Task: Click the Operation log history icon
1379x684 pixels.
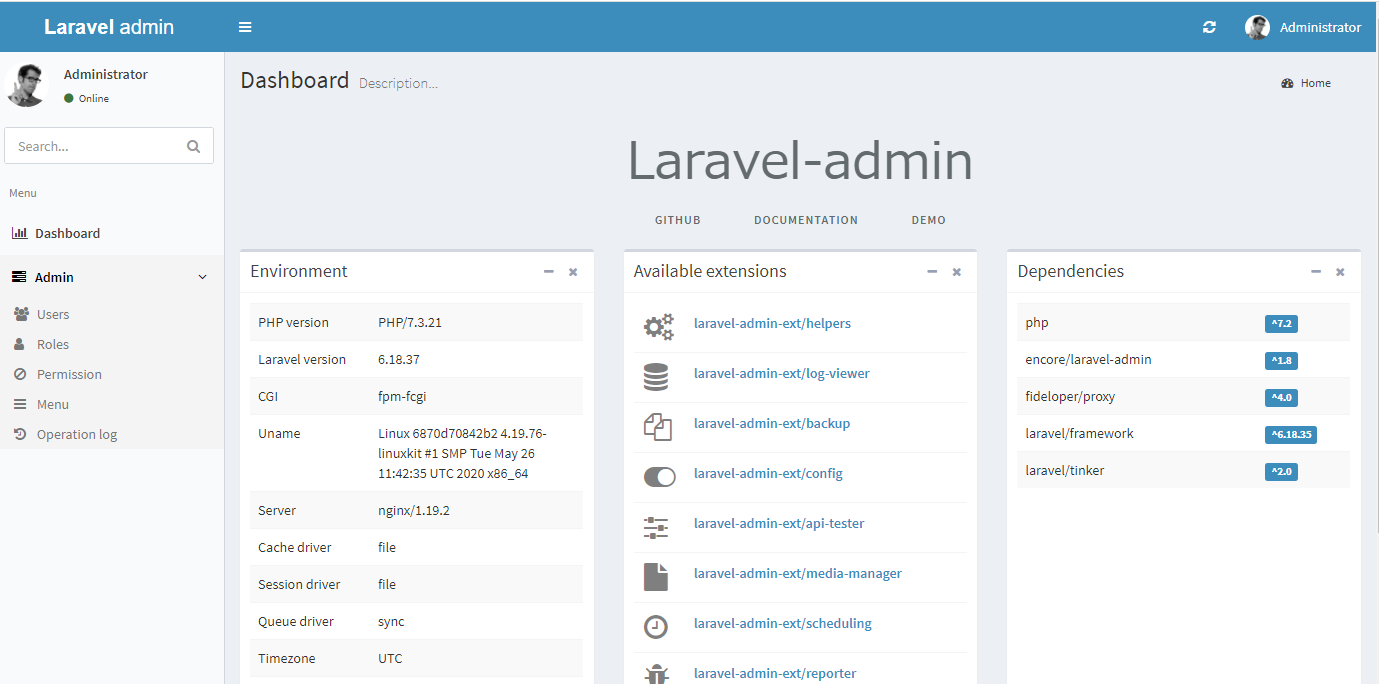Action: (x=19, y=434)
